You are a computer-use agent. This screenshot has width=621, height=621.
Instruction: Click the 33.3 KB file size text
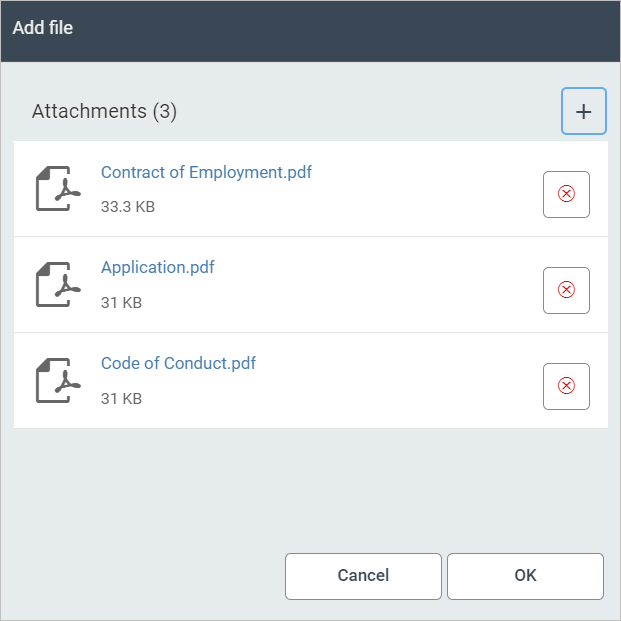(128, 207)
